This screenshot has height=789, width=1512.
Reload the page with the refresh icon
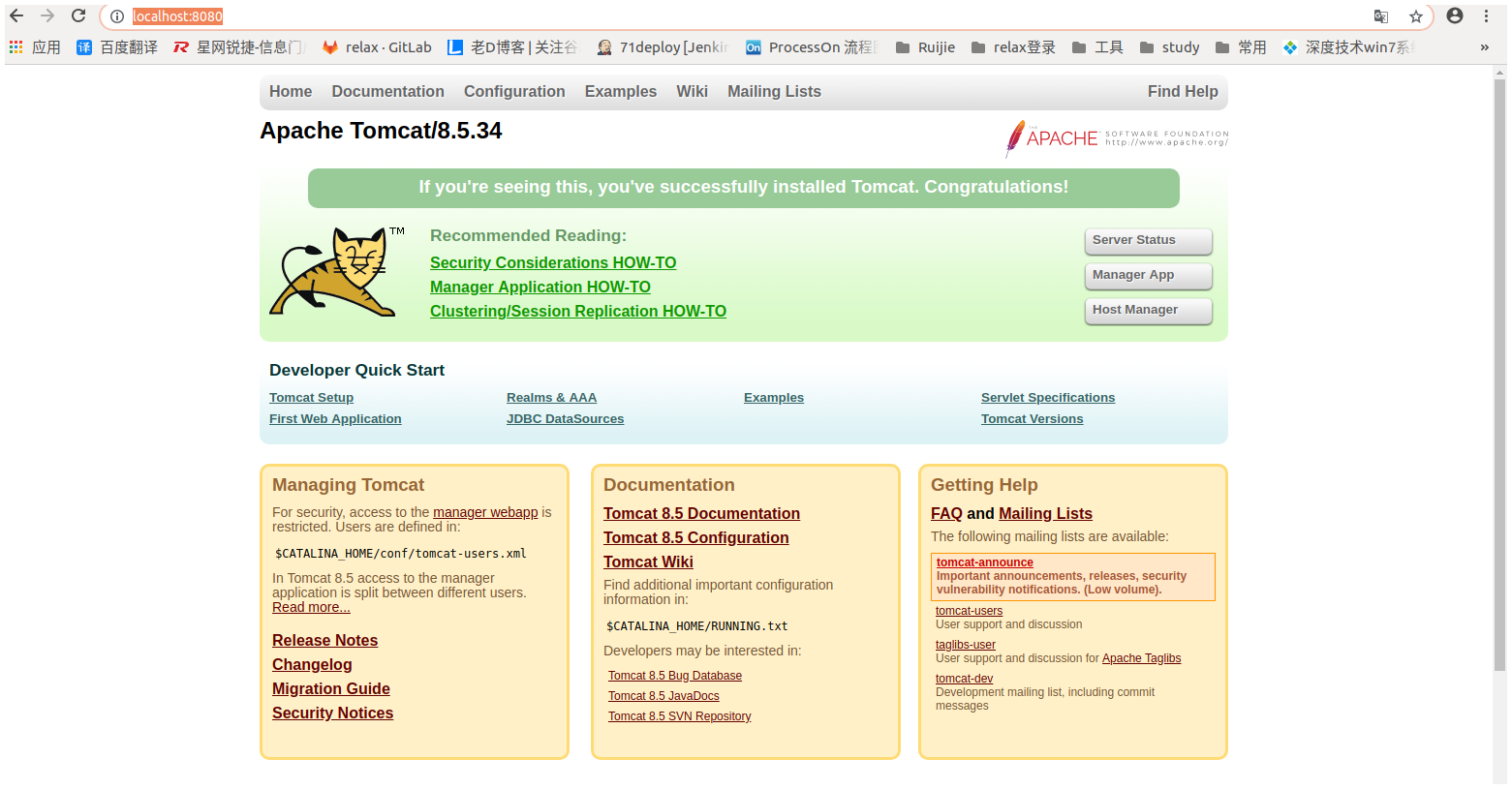click(78, 15)
